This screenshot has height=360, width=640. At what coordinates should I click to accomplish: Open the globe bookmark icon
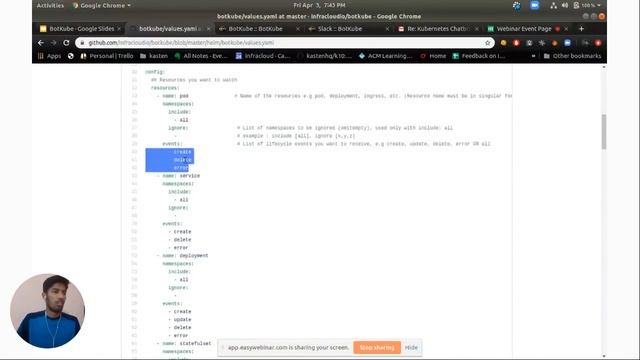click(x=71, y=56)
